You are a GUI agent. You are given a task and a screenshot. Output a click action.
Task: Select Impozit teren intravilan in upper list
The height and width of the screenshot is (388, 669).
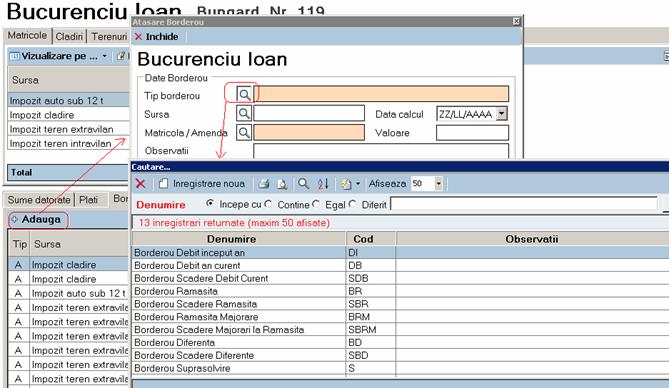coord(68,143)
